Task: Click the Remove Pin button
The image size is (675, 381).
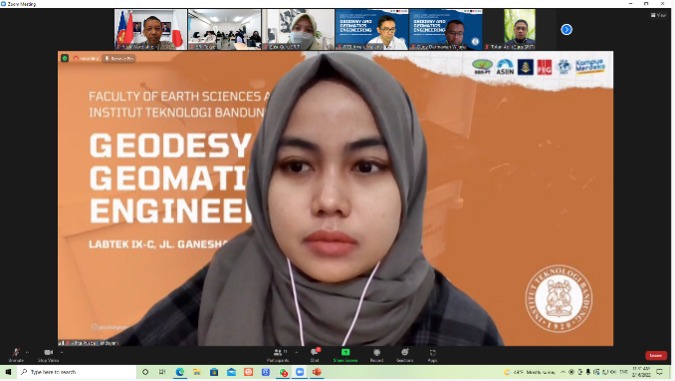Action: tap(119, 58)
